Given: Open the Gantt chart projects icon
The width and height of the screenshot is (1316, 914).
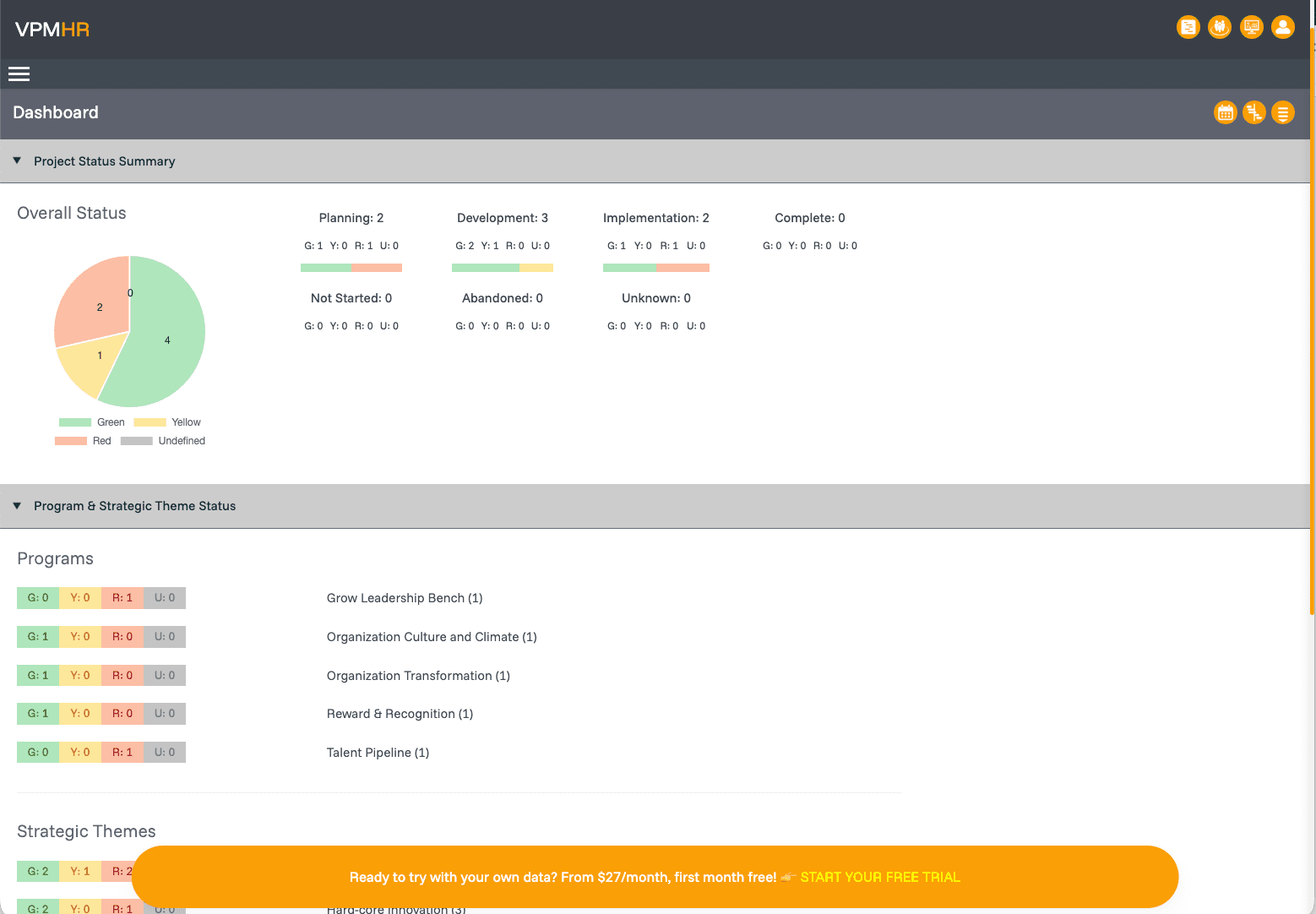Looking at the screenshot, I should (x=1188, y=28).
